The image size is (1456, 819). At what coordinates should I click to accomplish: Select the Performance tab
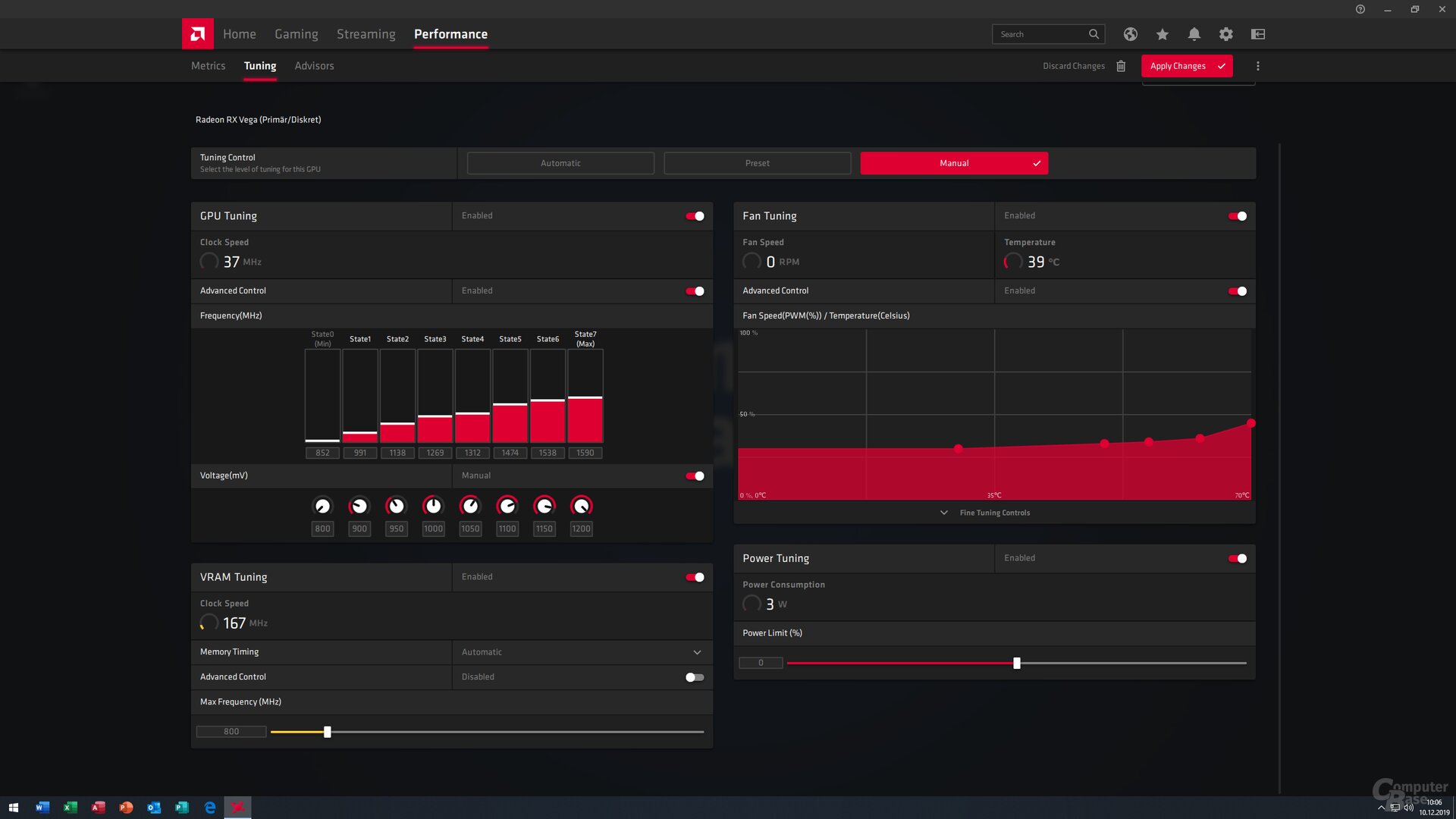tap(450, 34)
